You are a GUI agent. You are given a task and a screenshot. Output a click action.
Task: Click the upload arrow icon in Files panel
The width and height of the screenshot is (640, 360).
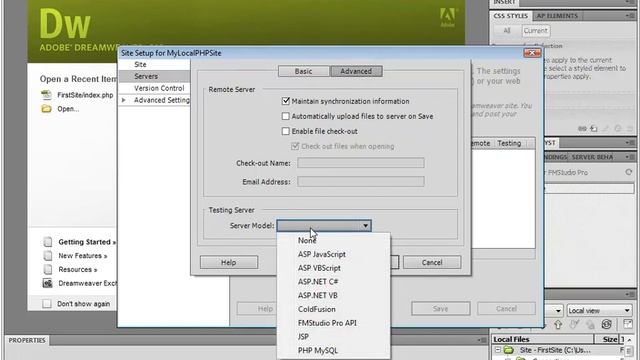coord(558,324)
